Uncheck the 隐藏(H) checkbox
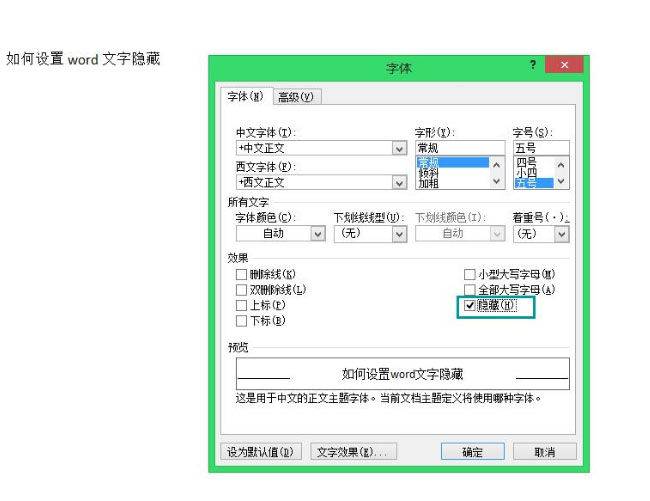Screen dimensions: 650x501 pos(470,305)
